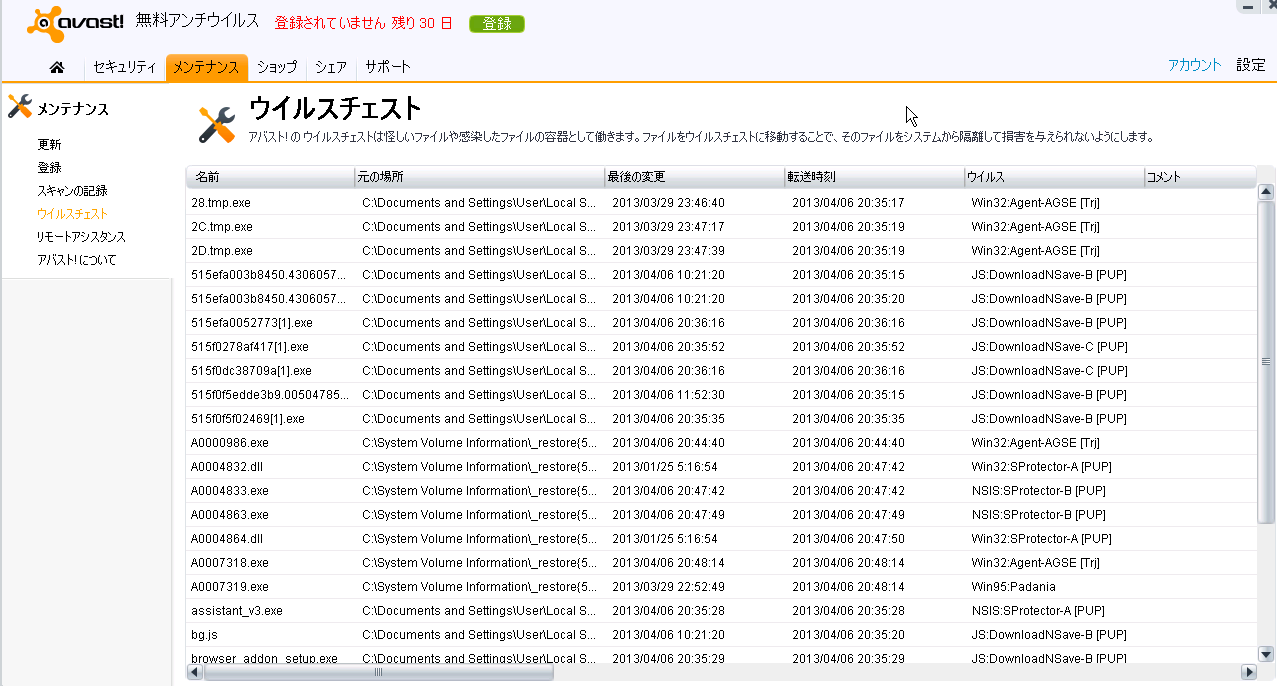Open the アカウント link
The width and height of the screenshot is (1277, 686).
(1195, 65)
